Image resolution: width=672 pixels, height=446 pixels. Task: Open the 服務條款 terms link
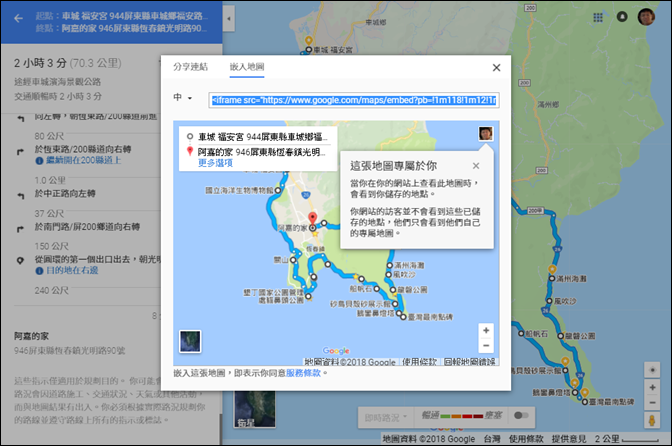click(303, 373)
